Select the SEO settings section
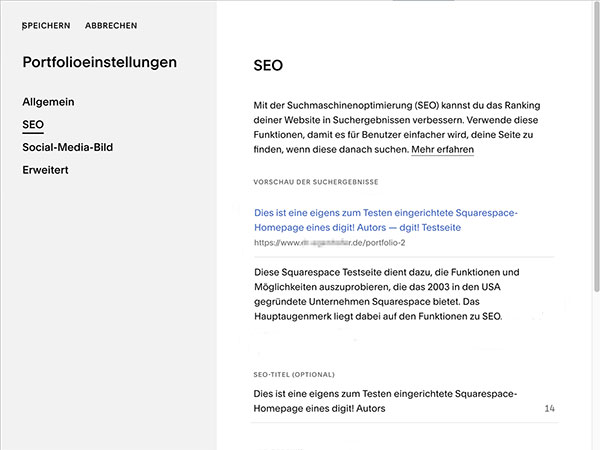Viewport: 600px width, 450px height. click(x=33, y=125)
